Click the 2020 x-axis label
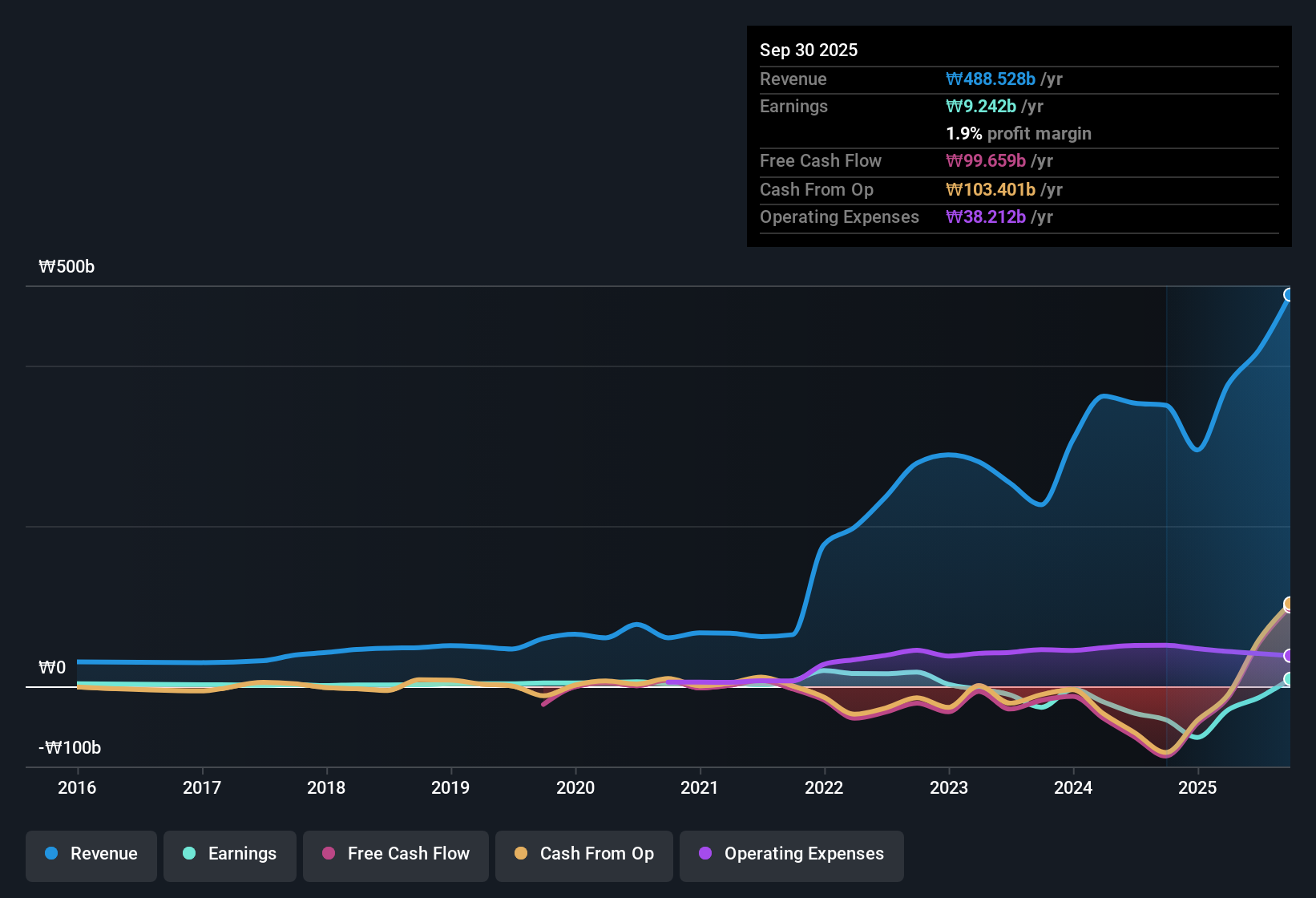Screen dimensions: 1316x898 [x=575, y=788]
